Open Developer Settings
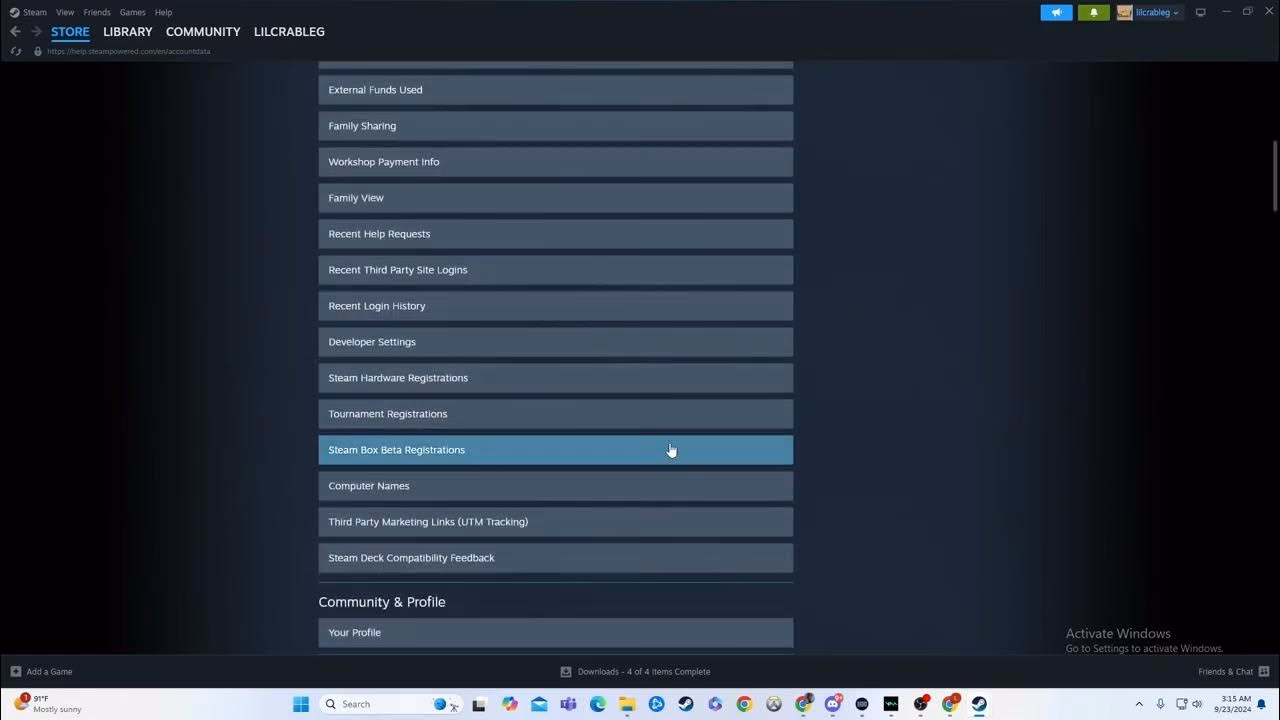 coord(556,342)
